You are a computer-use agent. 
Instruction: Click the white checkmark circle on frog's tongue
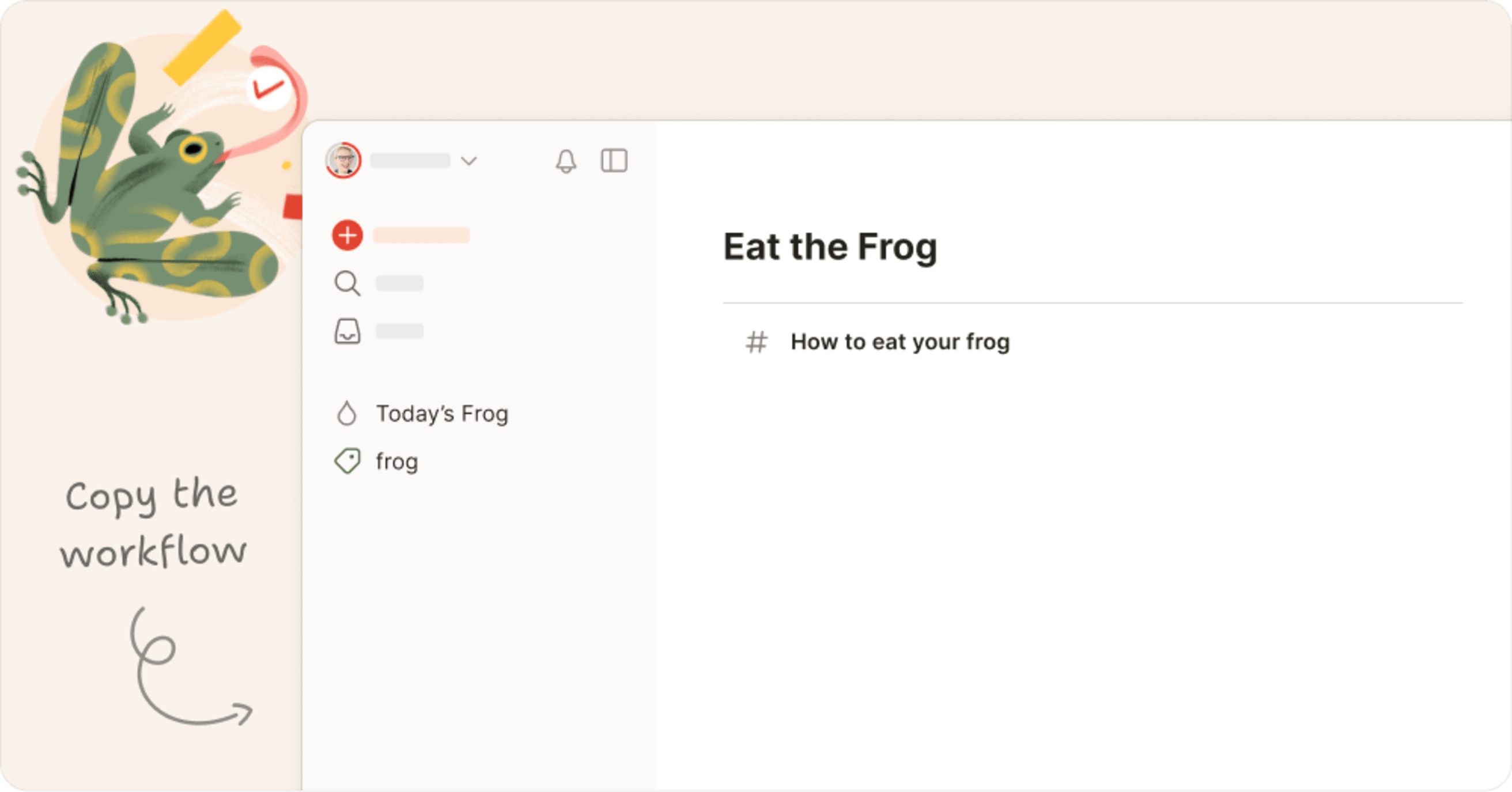point(269,89)
